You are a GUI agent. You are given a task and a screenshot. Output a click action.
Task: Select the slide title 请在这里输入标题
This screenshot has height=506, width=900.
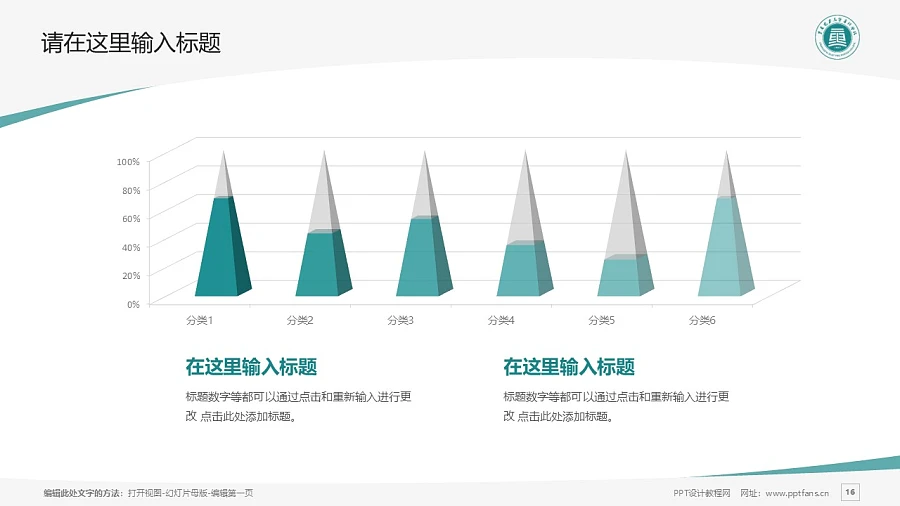(x=131, y=43)
